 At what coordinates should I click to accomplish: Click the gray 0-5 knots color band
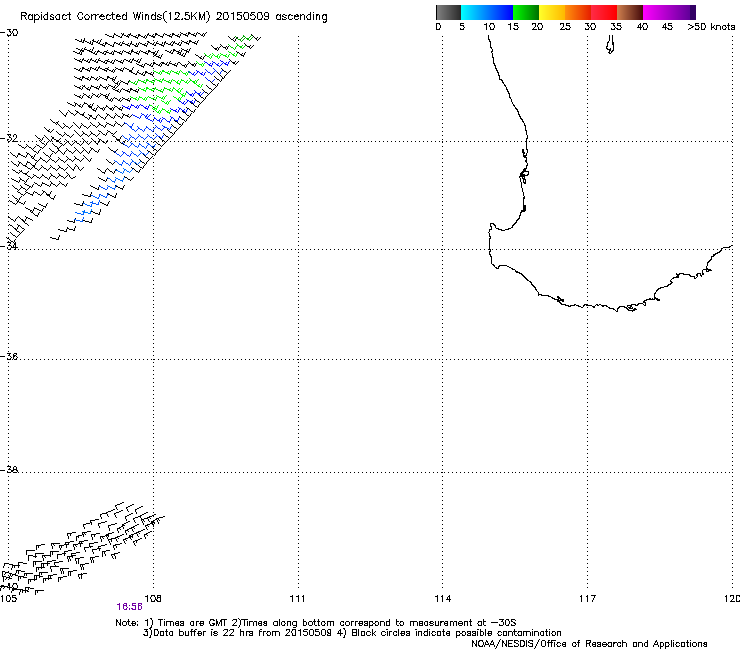click(x=448, y=12)
